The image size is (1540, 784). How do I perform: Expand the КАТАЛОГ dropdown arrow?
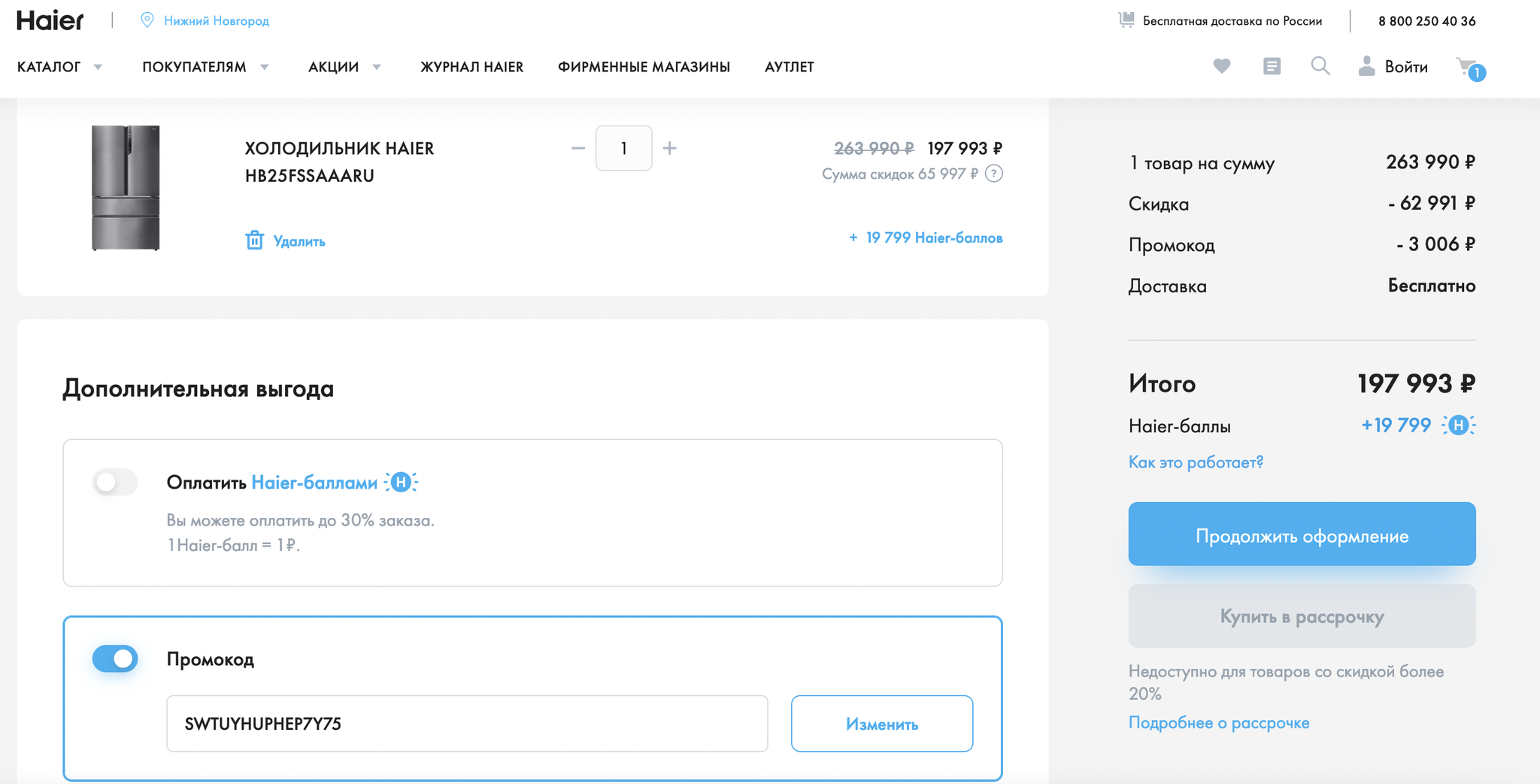pyautogui.click(x=98, y=67)
